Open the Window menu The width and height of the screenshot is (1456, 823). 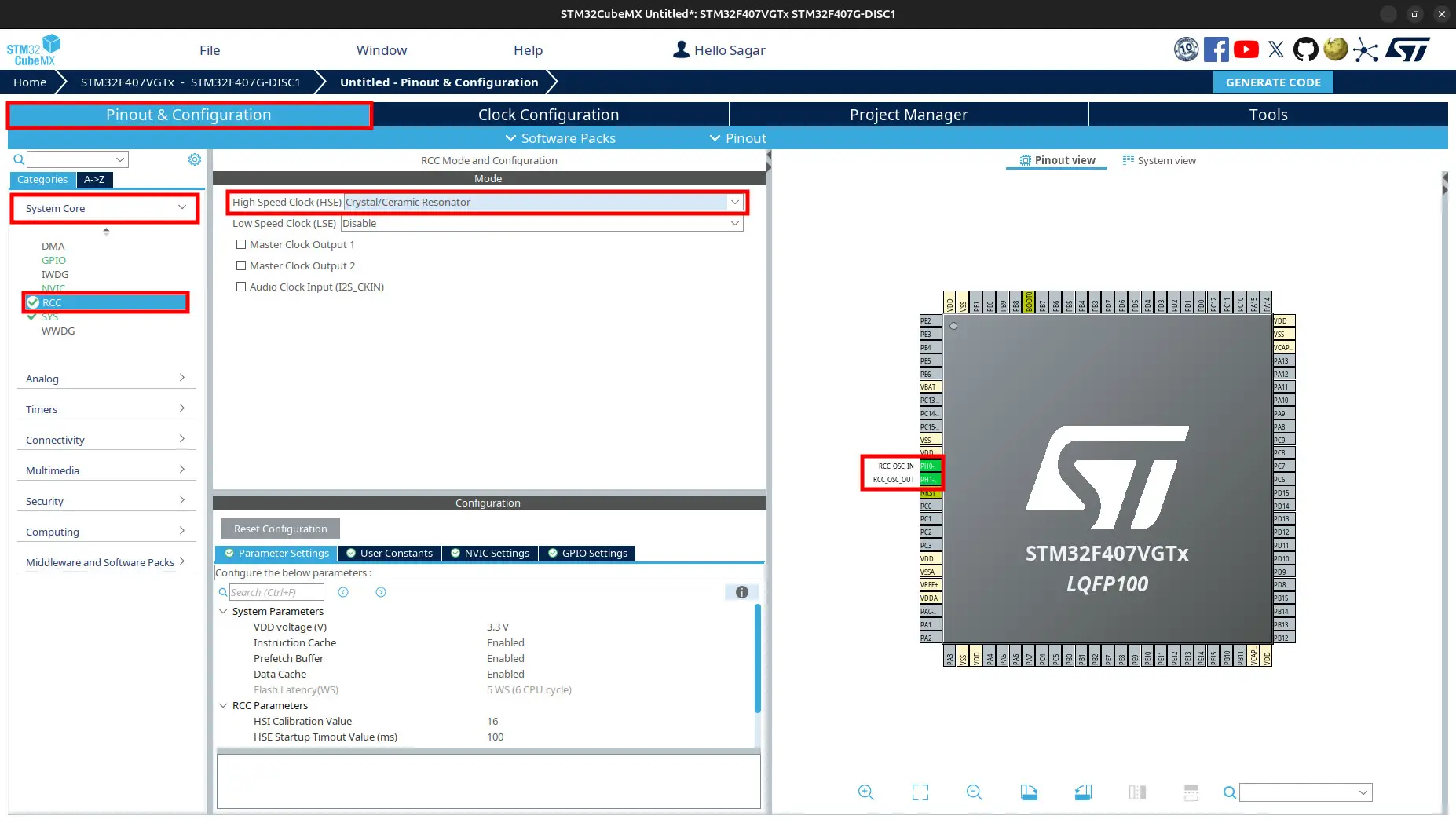382,50
